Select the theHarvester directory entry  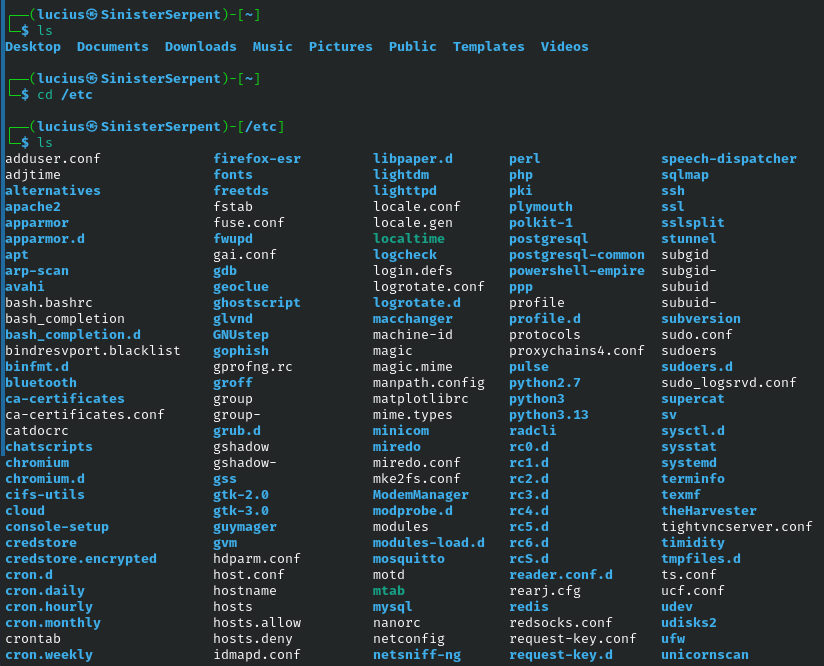tap(708, 511)
